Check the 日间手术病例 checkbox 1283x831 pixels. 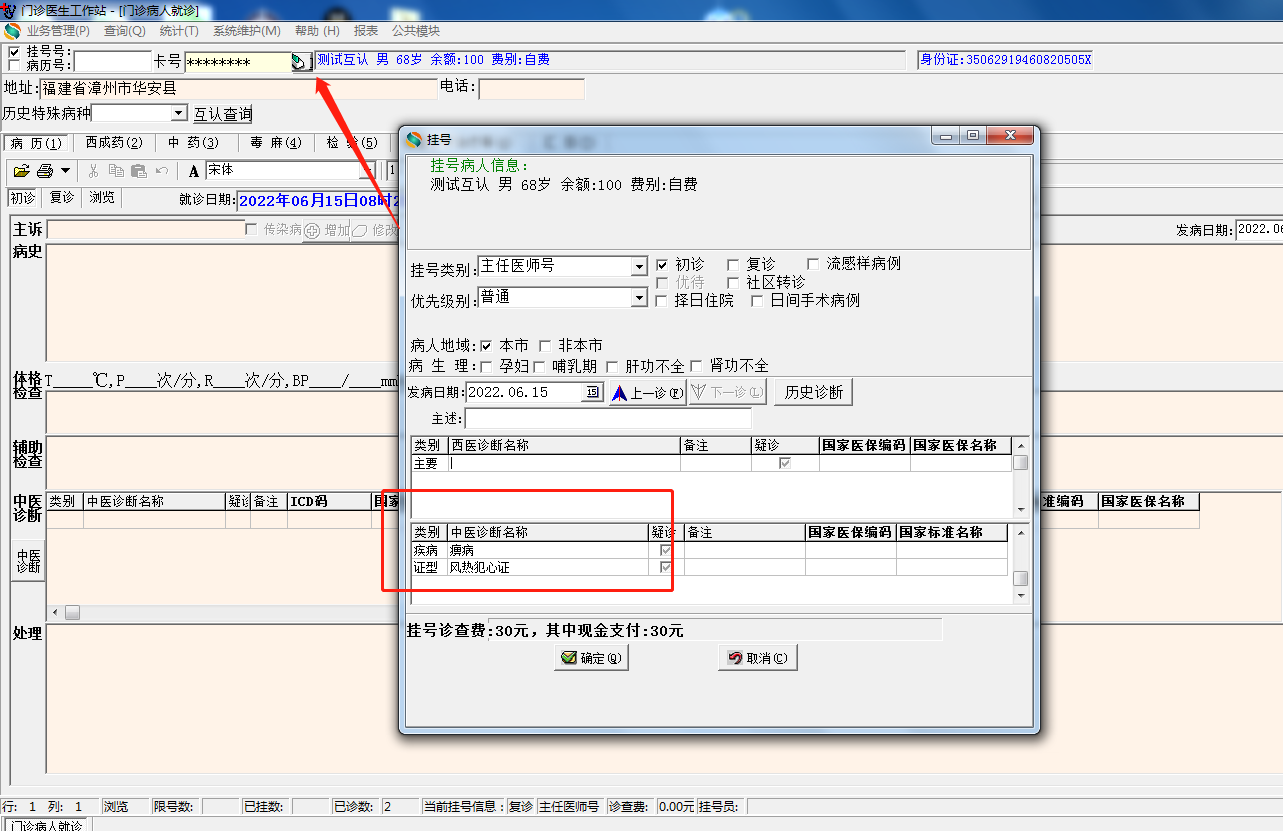(757, 301)
